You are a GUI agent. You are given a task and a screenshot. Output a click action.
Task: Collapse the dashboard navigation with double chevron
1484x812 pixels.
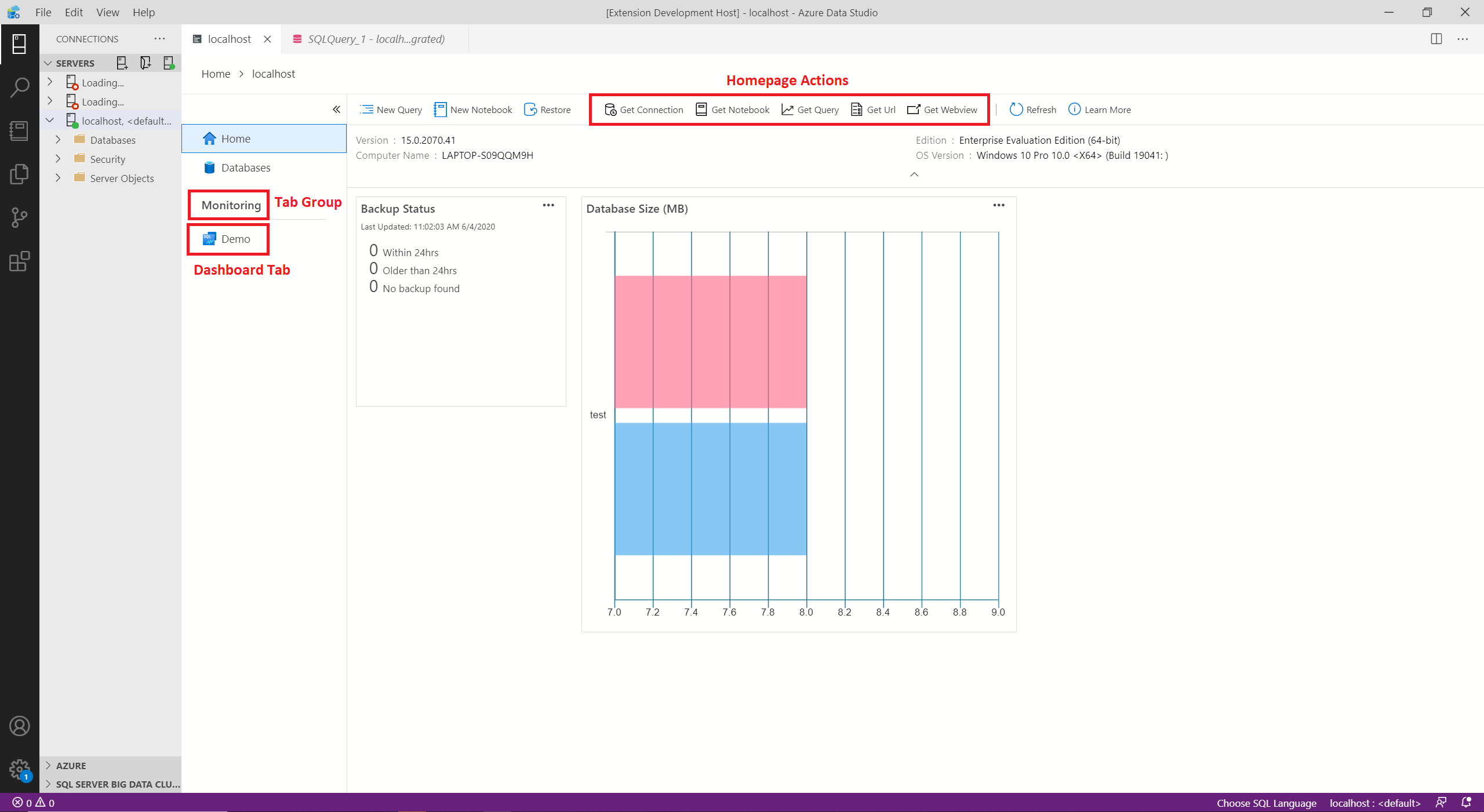[336, 110]
